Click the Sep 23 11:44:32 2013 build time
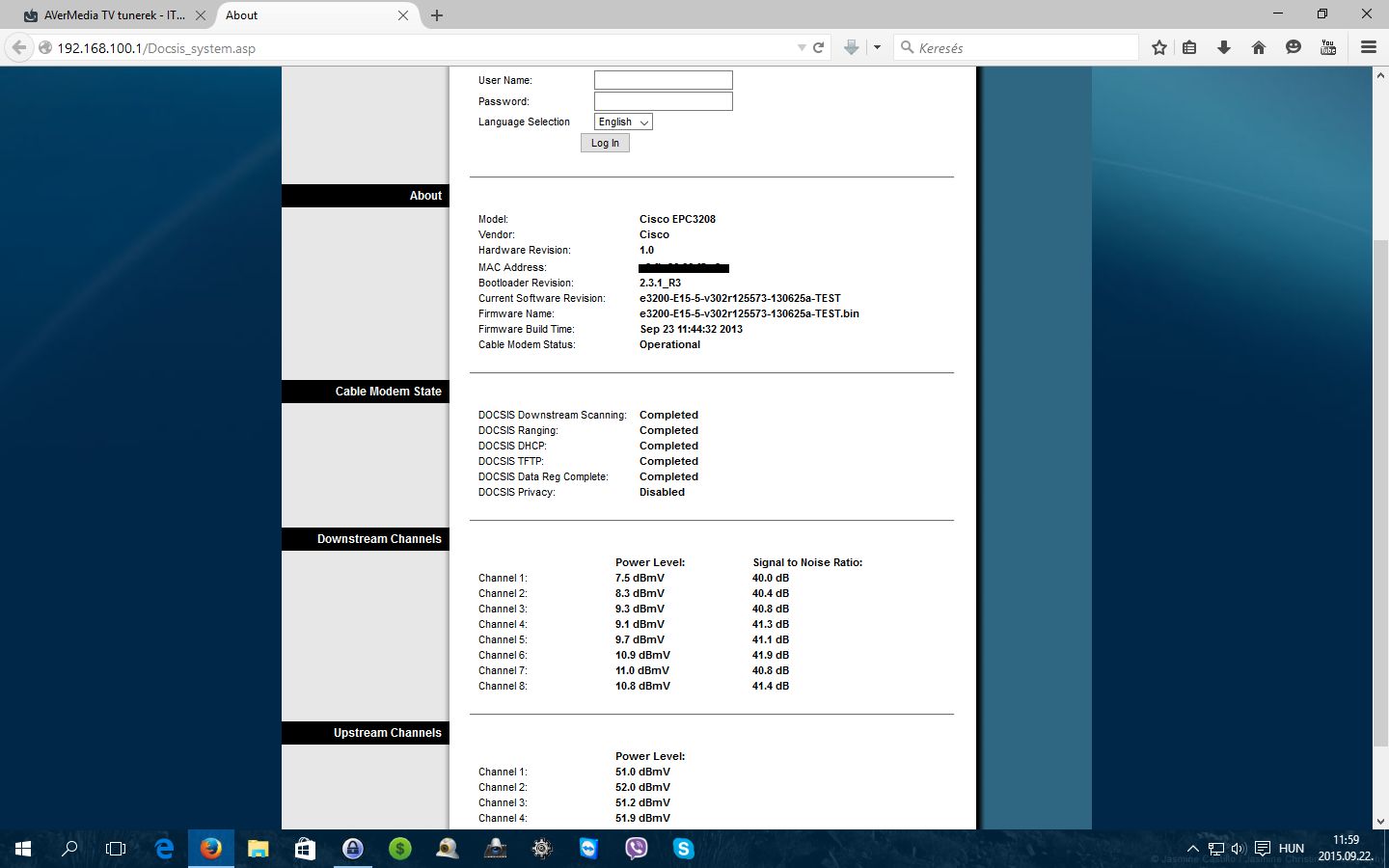This screenshot has width=1389, height=868. 691,329
